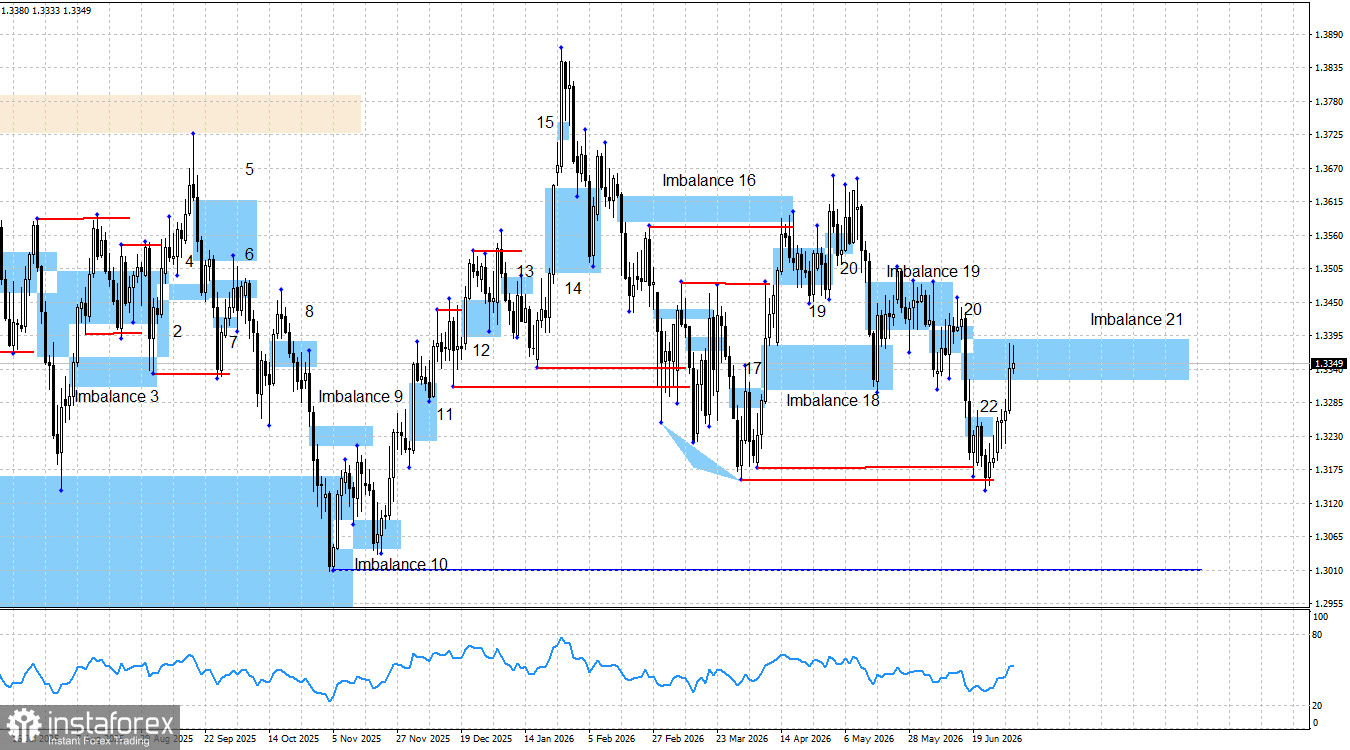Select the beige zone rectangle at 1.3780
Image resolution: width=1350 pixels, height=750 pixels.
tap(180, 114)
